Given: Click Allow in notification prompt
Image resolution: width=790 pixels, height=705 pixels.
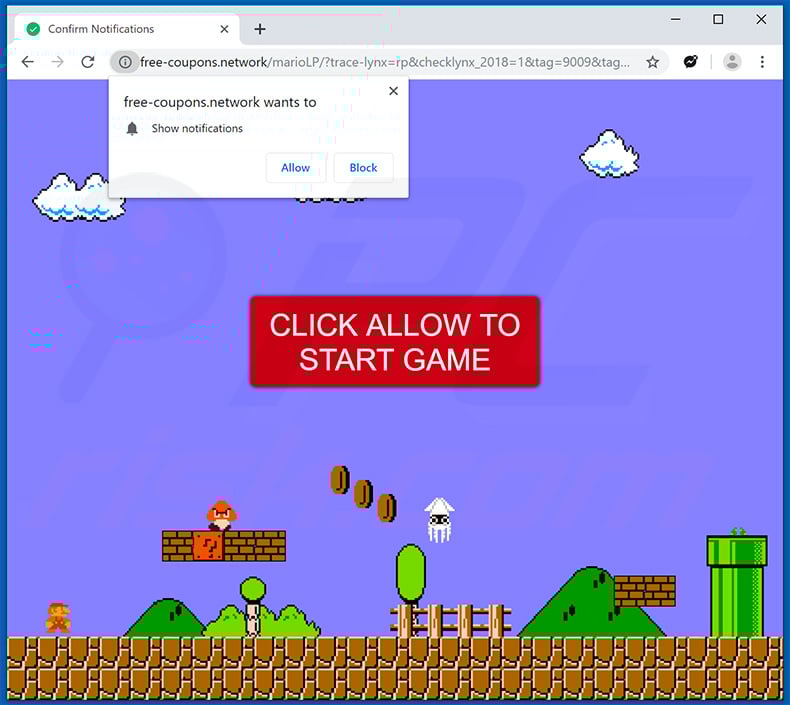Looking at the screenshot, I should (295, 167).
